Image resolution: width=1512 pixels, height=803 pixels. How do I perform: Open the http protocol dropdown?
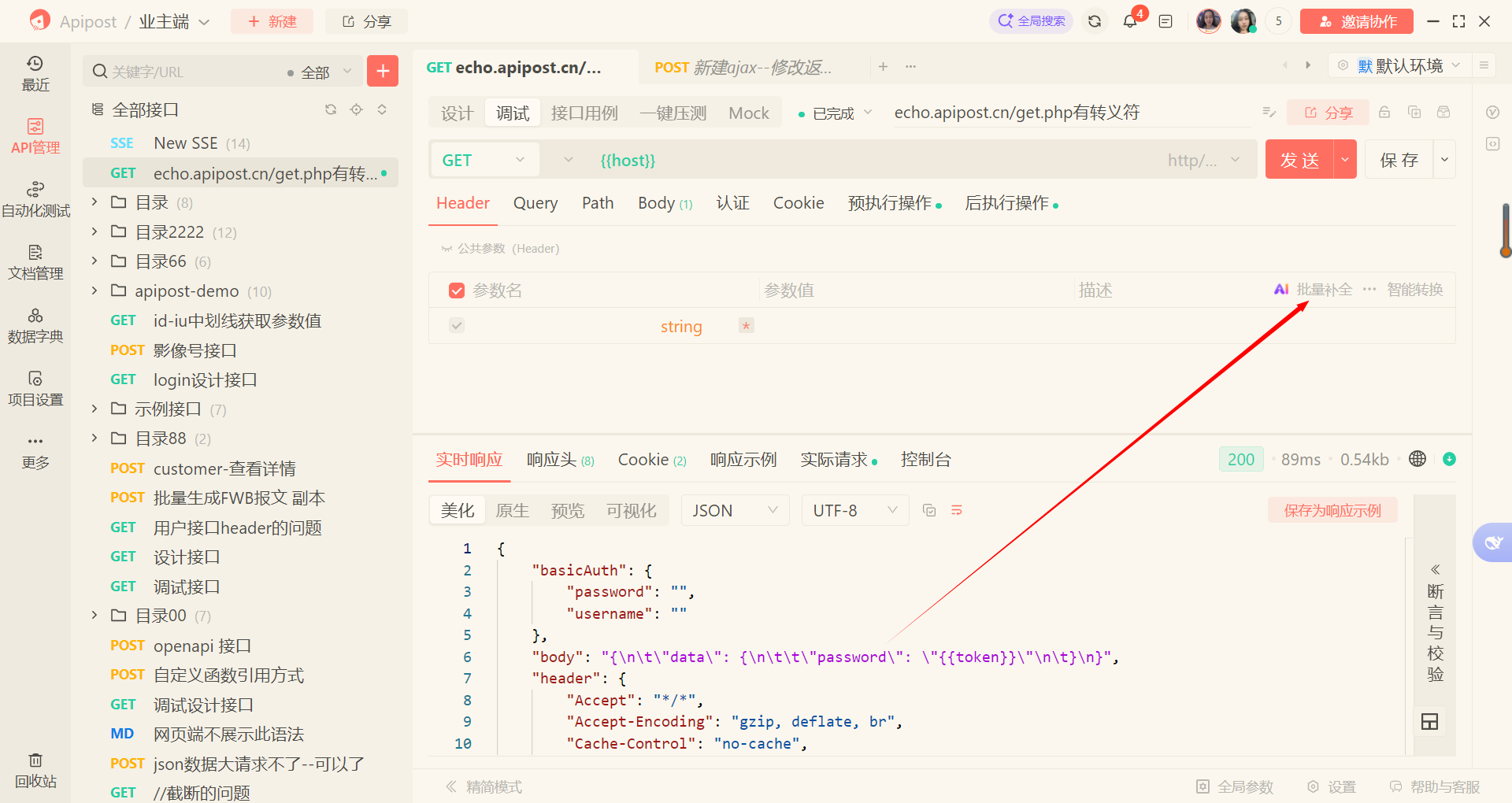pos(1203,161)
